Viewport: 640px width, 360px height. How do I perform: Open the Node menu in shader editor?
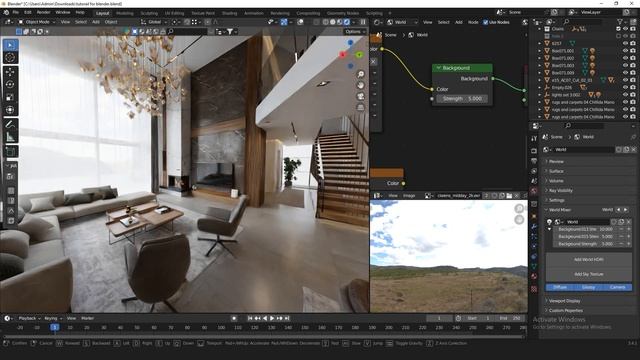473,22
